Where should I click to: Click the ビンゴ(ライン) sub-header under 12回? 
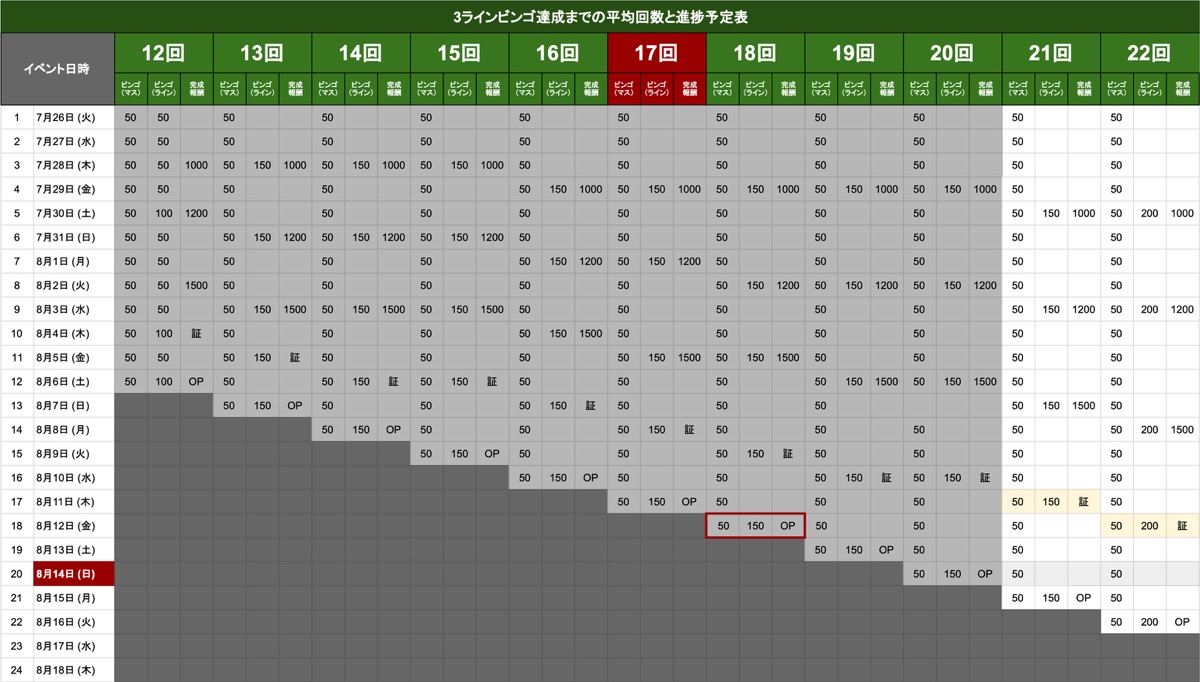tap(163, 89)
